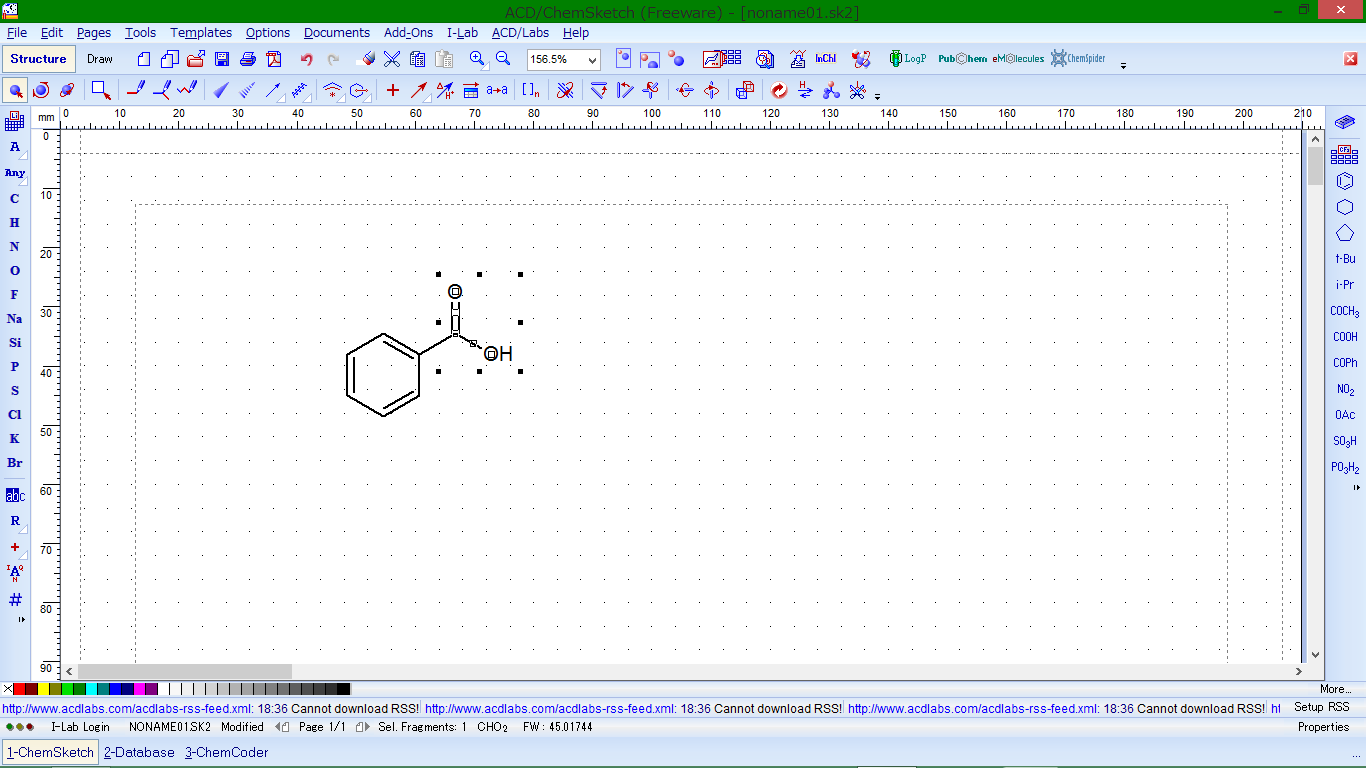
Task: Click the Periodic Table icon
Action: (x=15, y=122)
